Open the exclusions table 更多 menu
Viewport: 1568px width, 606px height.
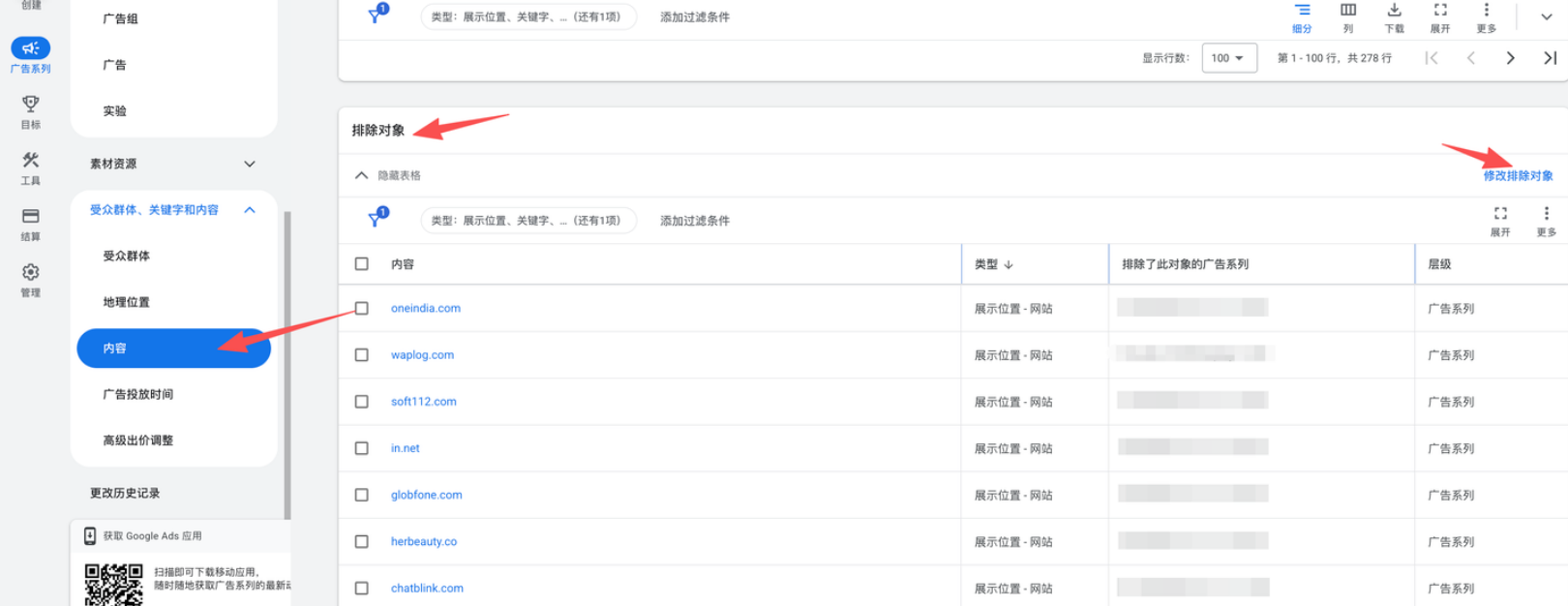coord(1547,213)
